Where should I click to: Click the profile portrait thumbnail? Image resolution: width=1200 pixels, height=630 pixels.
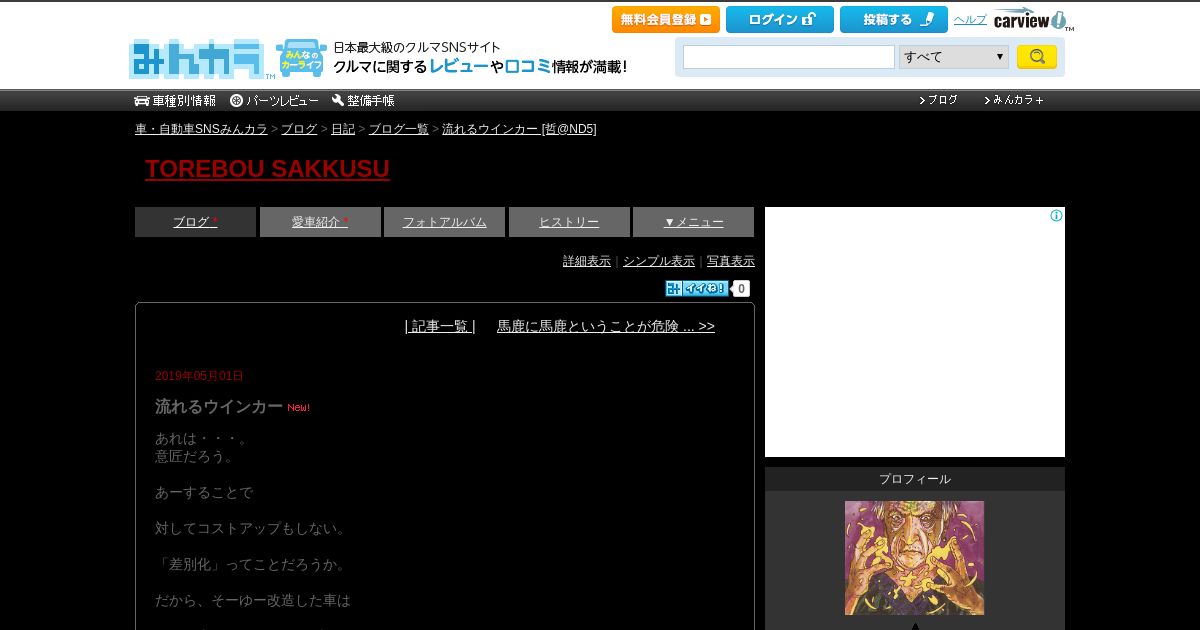click(x=914, y=558)
